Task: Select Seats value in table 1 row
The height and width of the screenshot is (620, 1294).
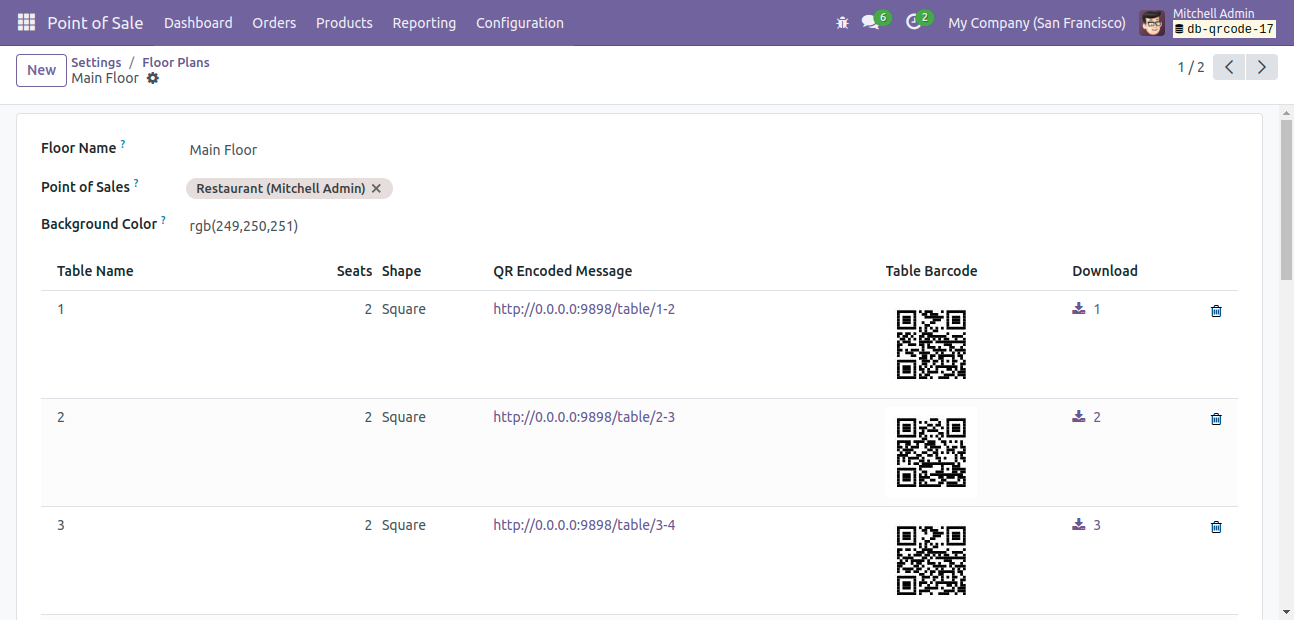Action: click(368, 309)
